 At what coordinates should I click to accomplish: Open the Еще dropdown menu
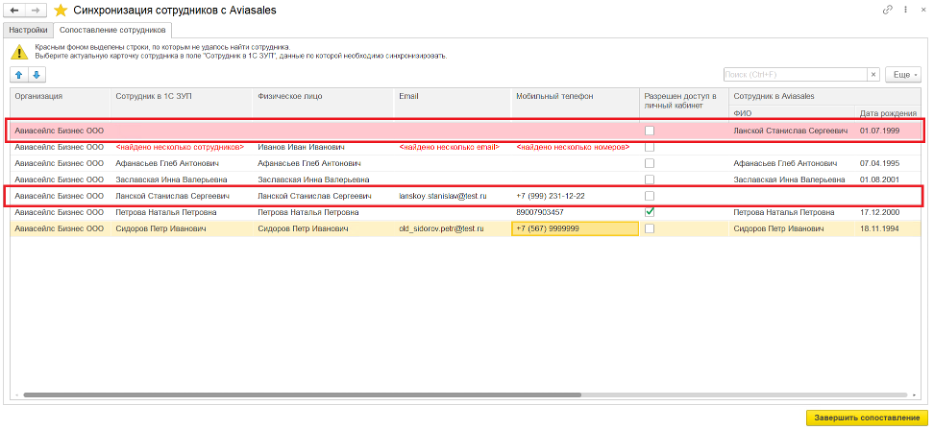click(x=904, y=75)
